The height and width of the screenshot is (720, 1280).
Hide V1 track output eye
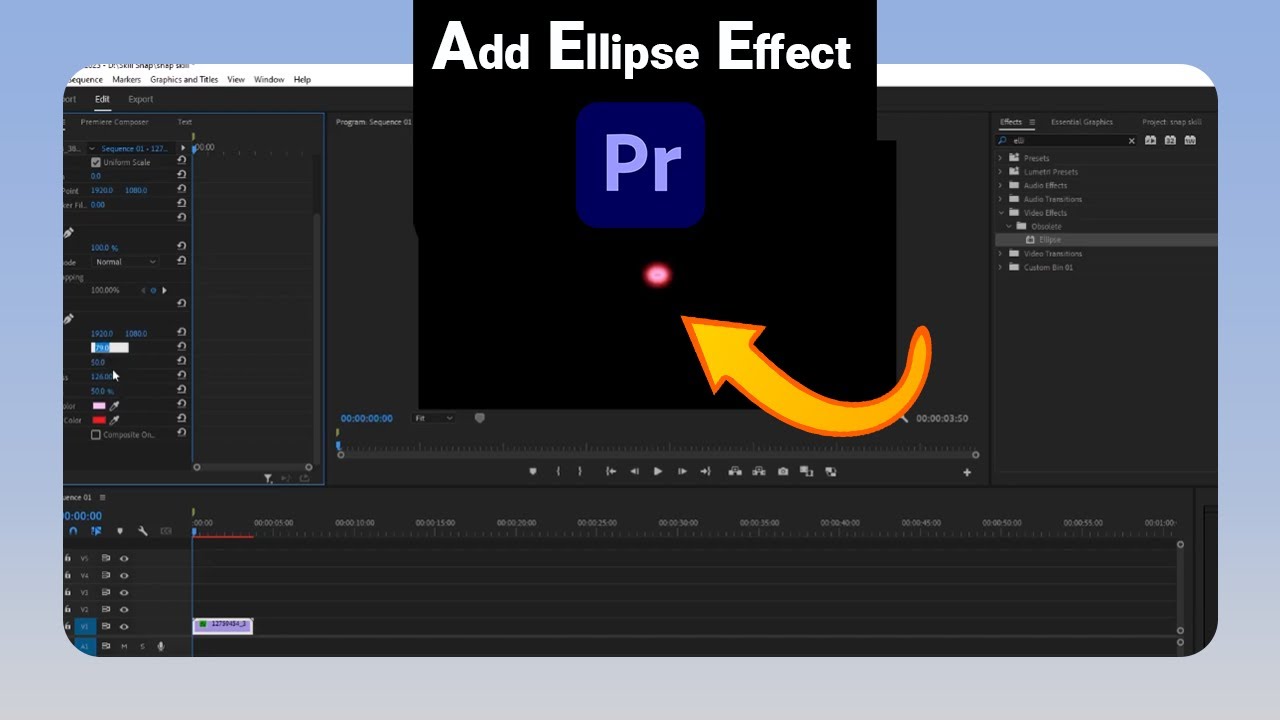(x=125, y=626)
